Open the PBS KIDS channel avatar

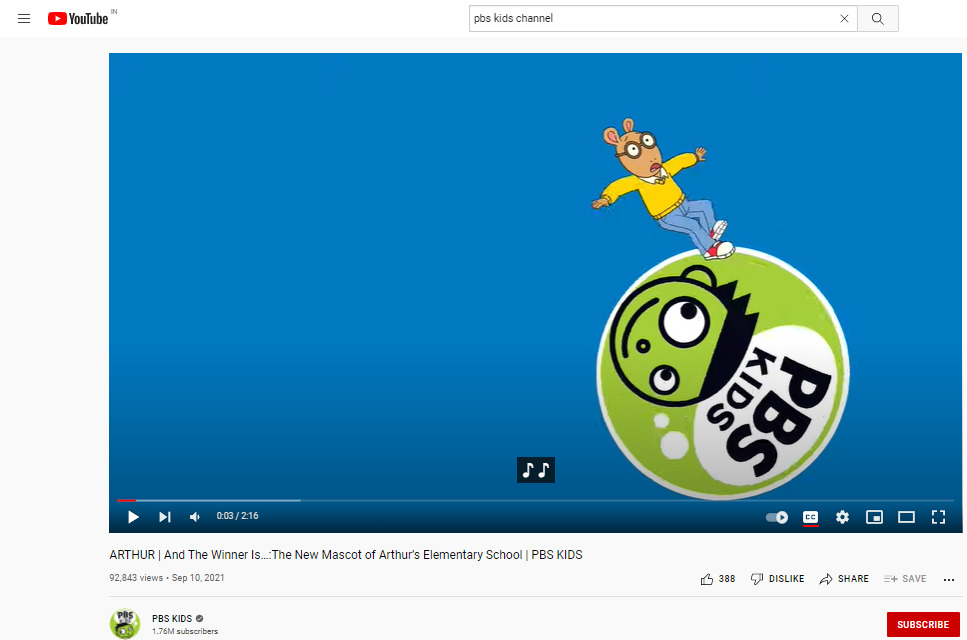[125, 623]
